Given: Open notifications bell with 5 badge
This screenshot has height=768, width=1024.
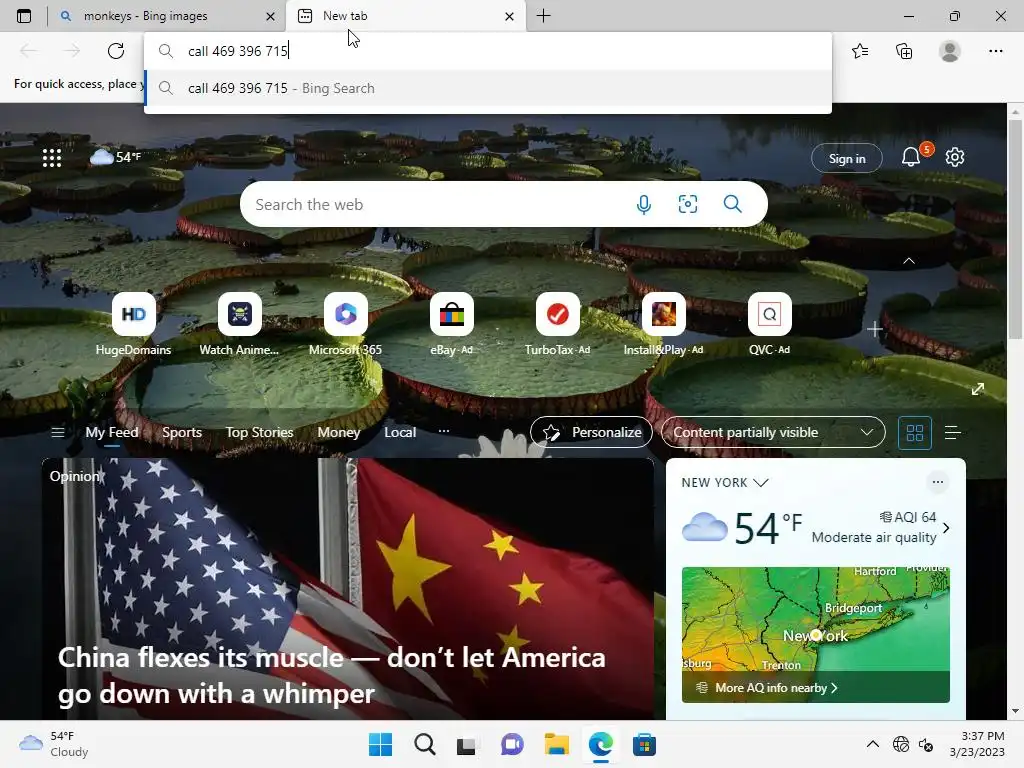Looking at the screenshot, I should click(913, 156).
